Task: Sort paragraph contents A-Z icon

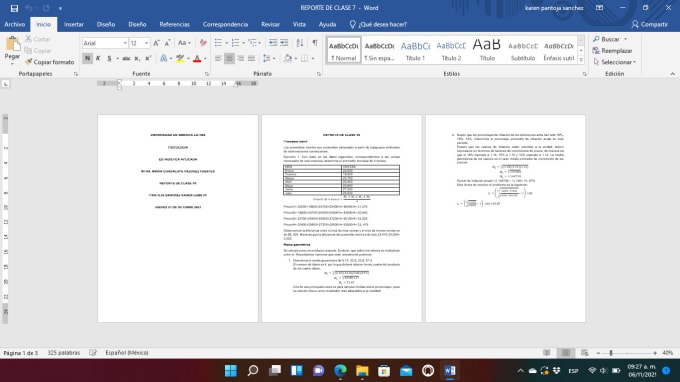Action: click(300, 42)
